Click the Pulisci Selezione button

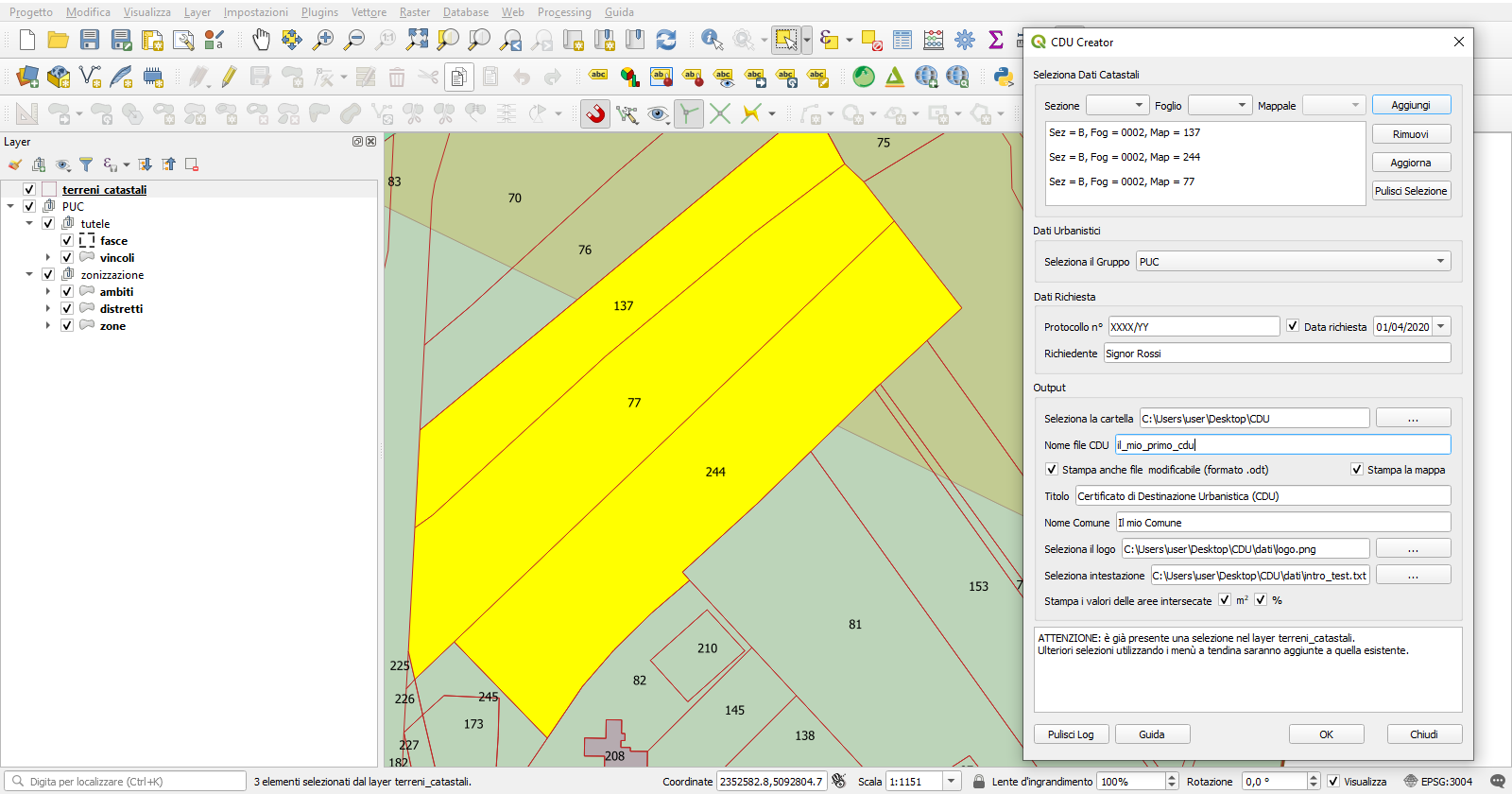[x=1411, y=191]
